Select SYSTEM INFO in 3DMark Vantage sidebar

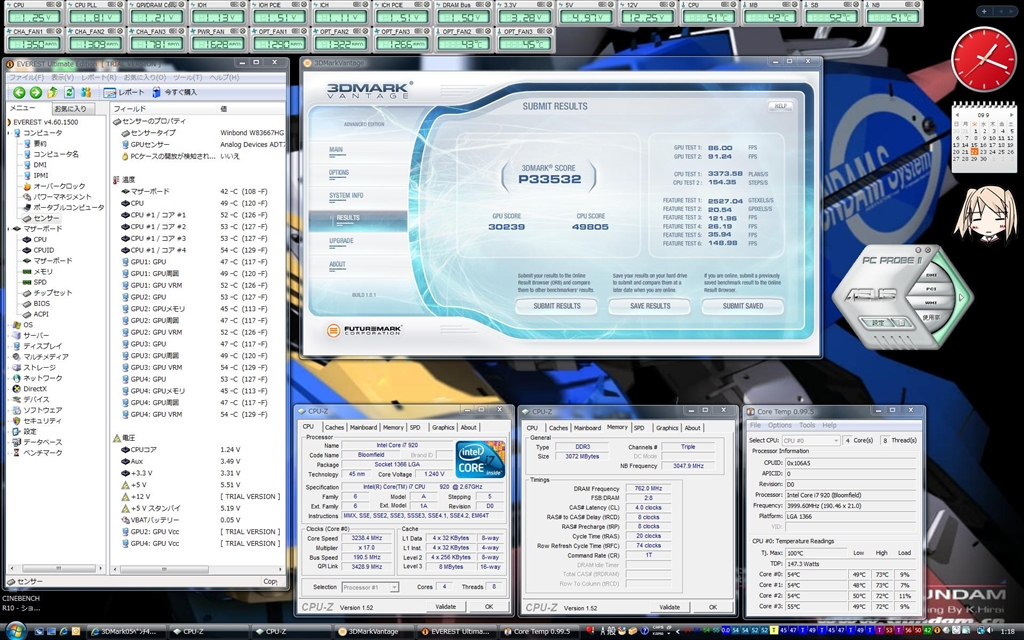[x=346, y=195]
